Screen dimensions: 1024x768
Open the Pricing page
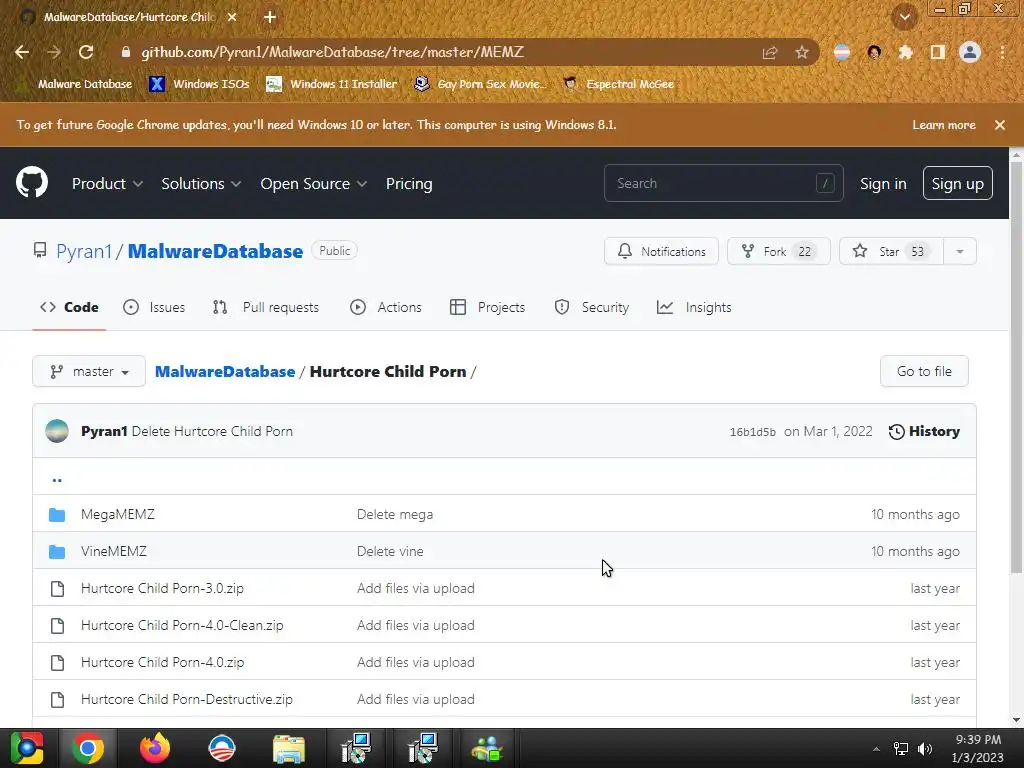[409, 184]
